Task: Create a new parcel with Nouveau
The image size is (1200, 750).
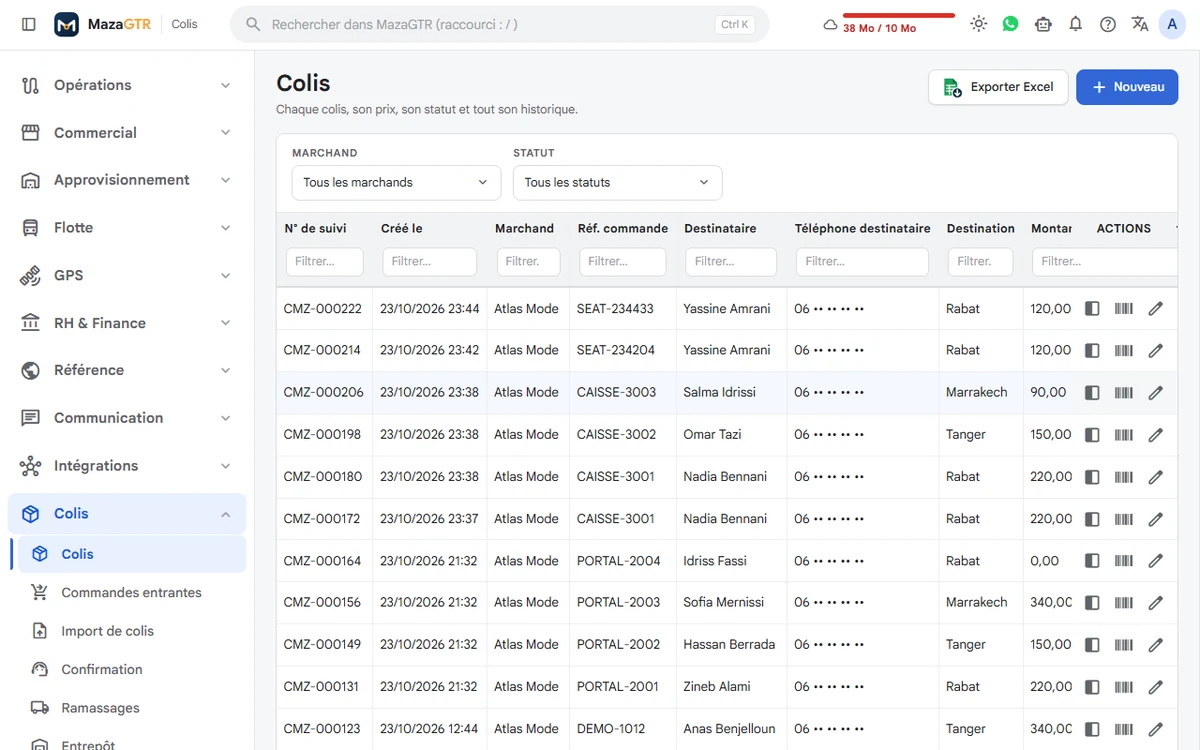Action: (x=1127, y=87)
